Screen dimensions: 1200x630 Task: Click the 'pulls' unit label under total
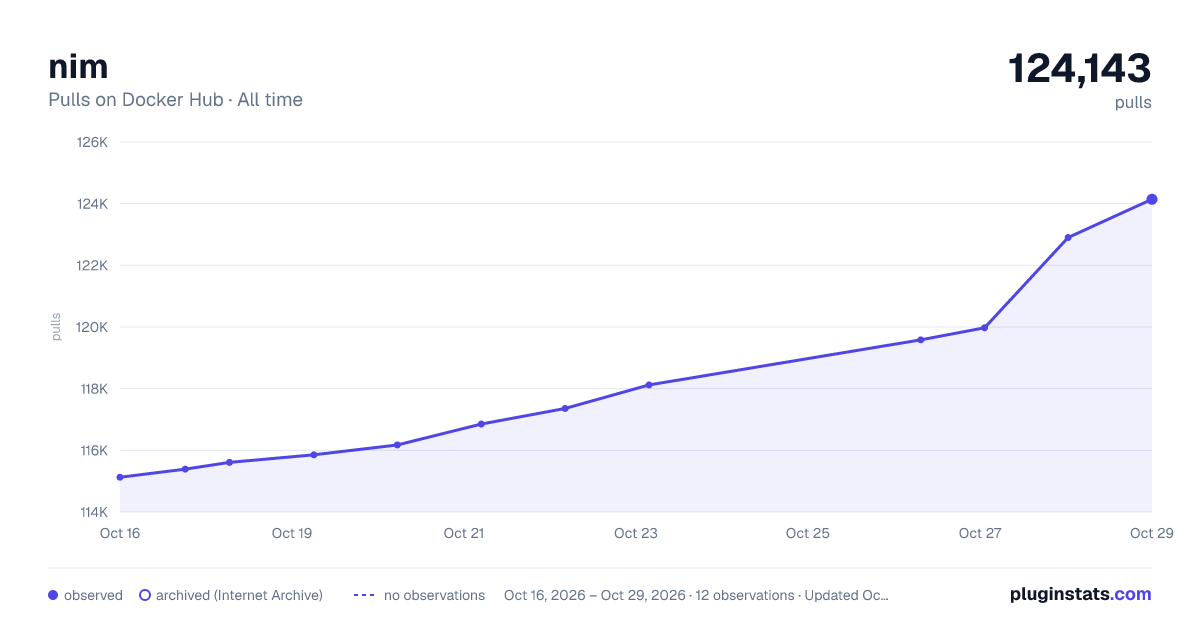tap(1133, 102)
